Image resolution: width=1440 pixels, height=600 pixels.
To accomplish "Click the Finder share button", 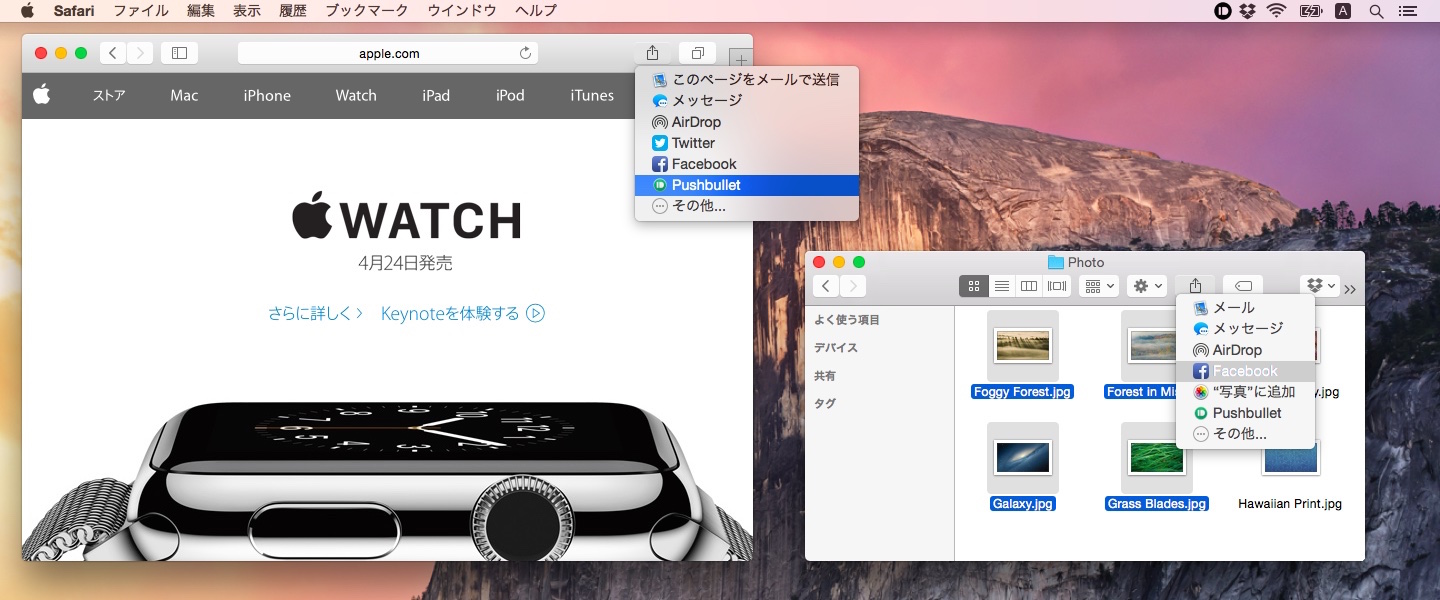I will point(1195,286).
